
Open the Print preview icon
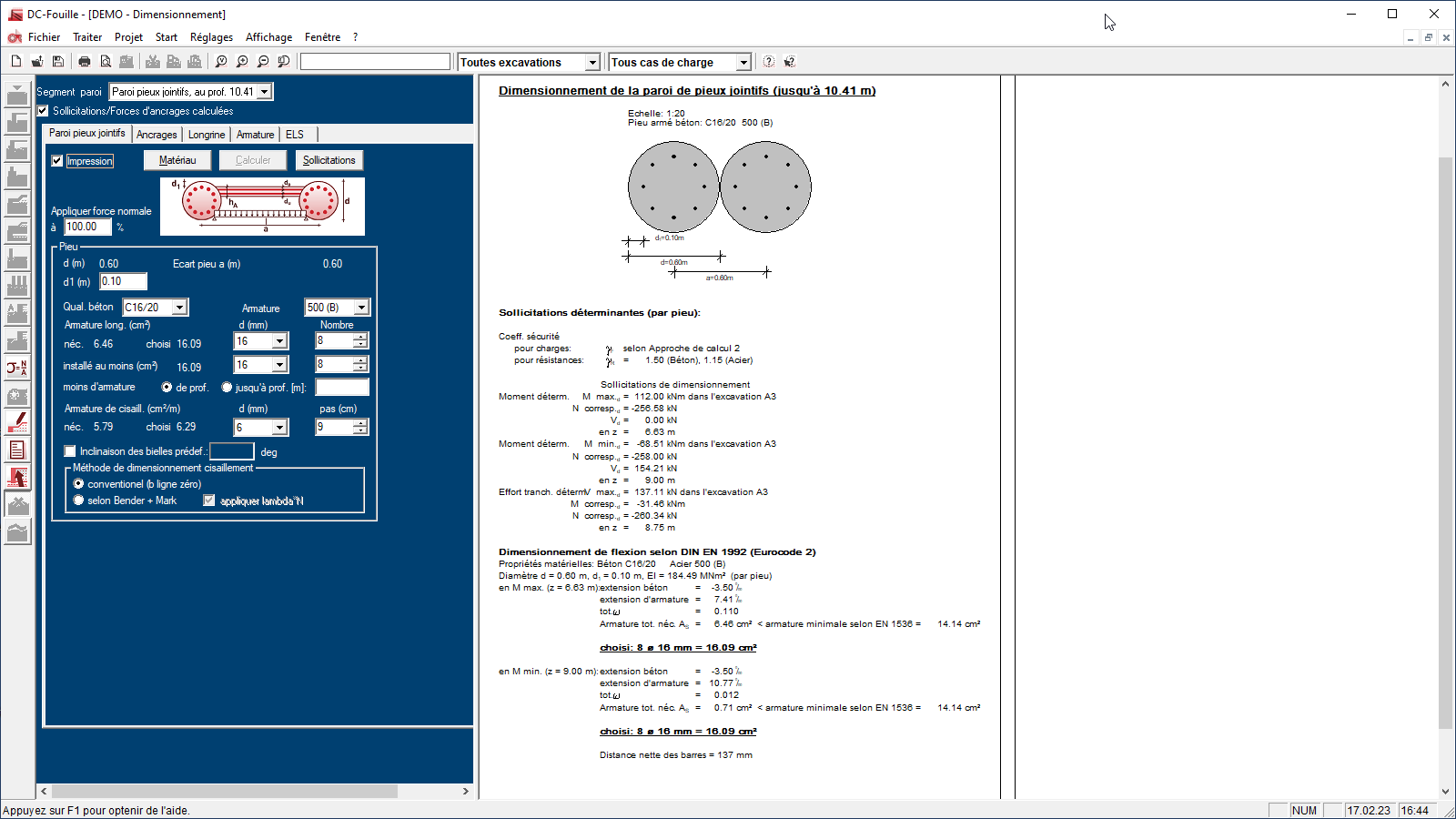(x=106, y=62)
